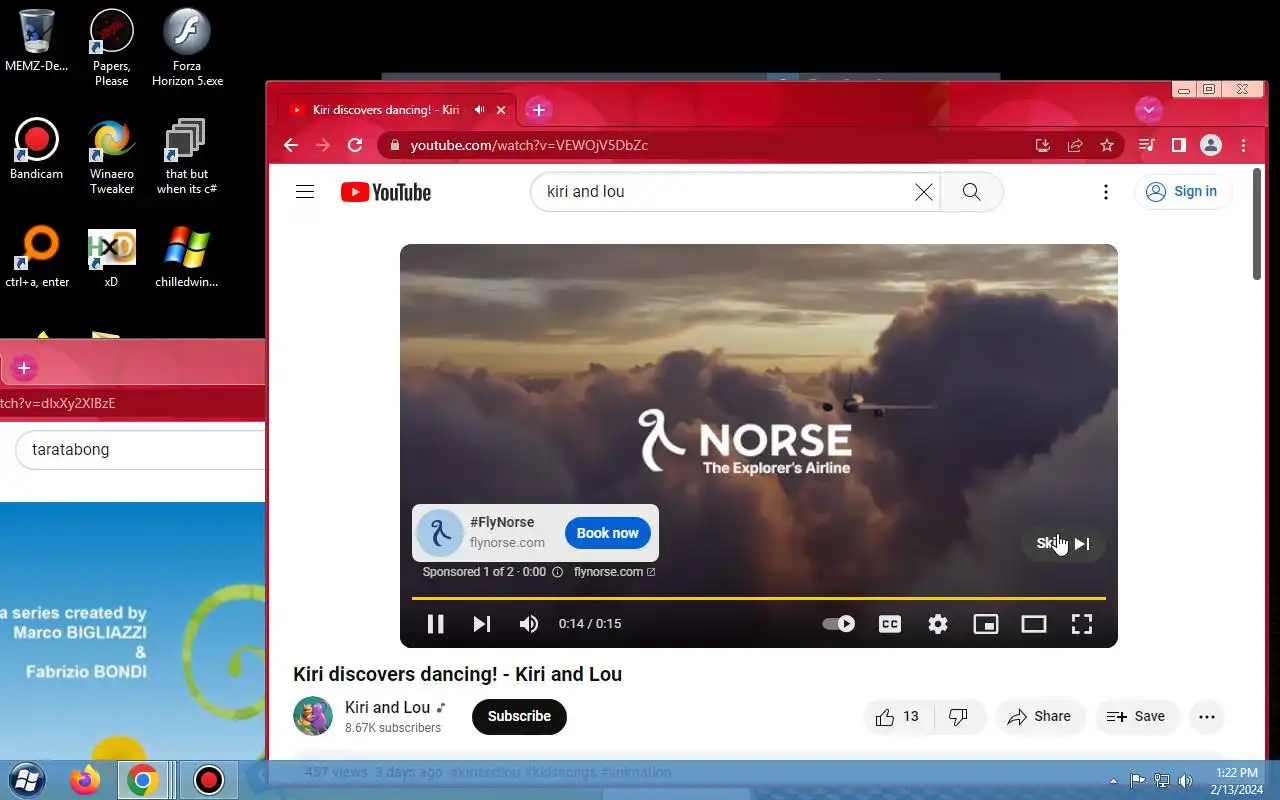The height and width of the screenshot is (800, 1280).
Task: Switch to theater mode
Action: pyautogui.click(x=1034, y=624)
